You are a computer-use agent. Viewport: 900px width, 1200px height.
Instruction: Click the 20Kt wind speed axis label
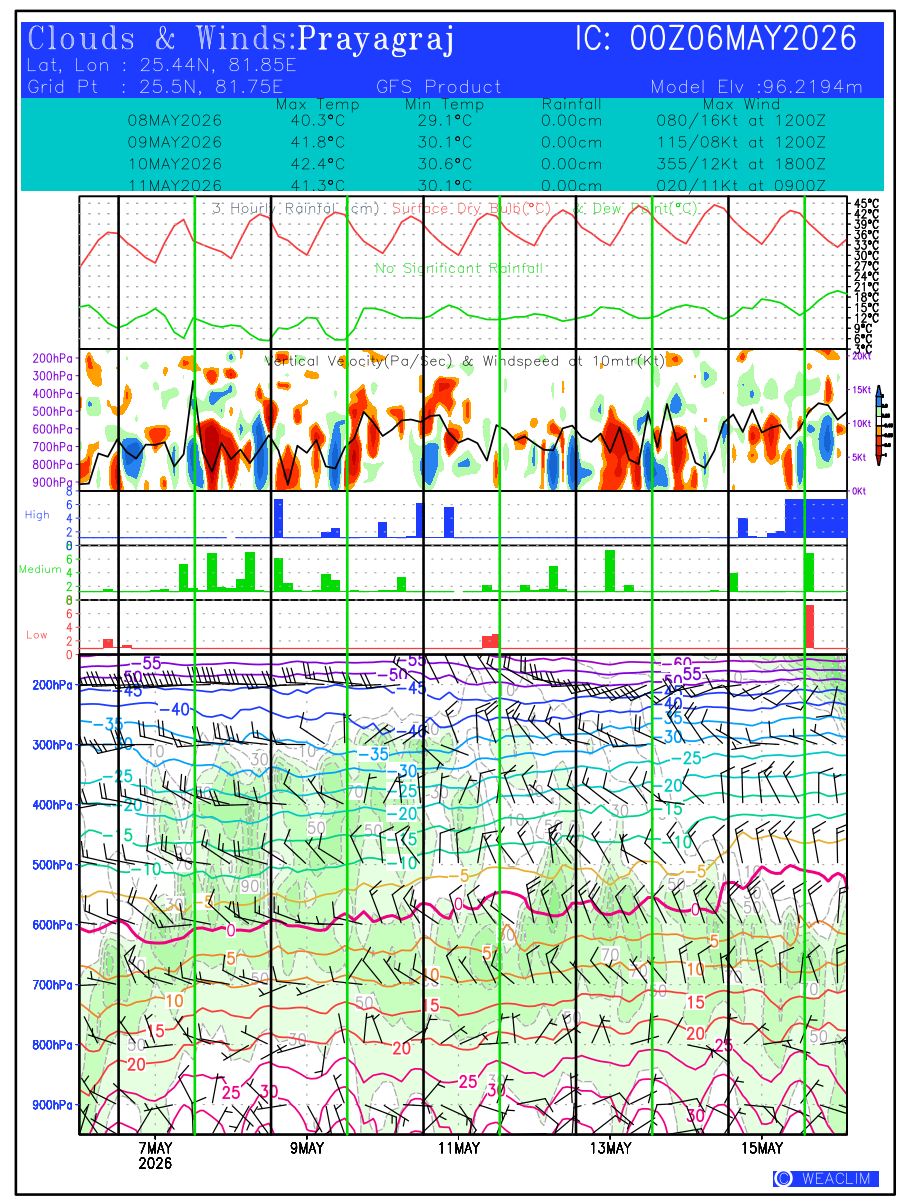pos(861,355)
